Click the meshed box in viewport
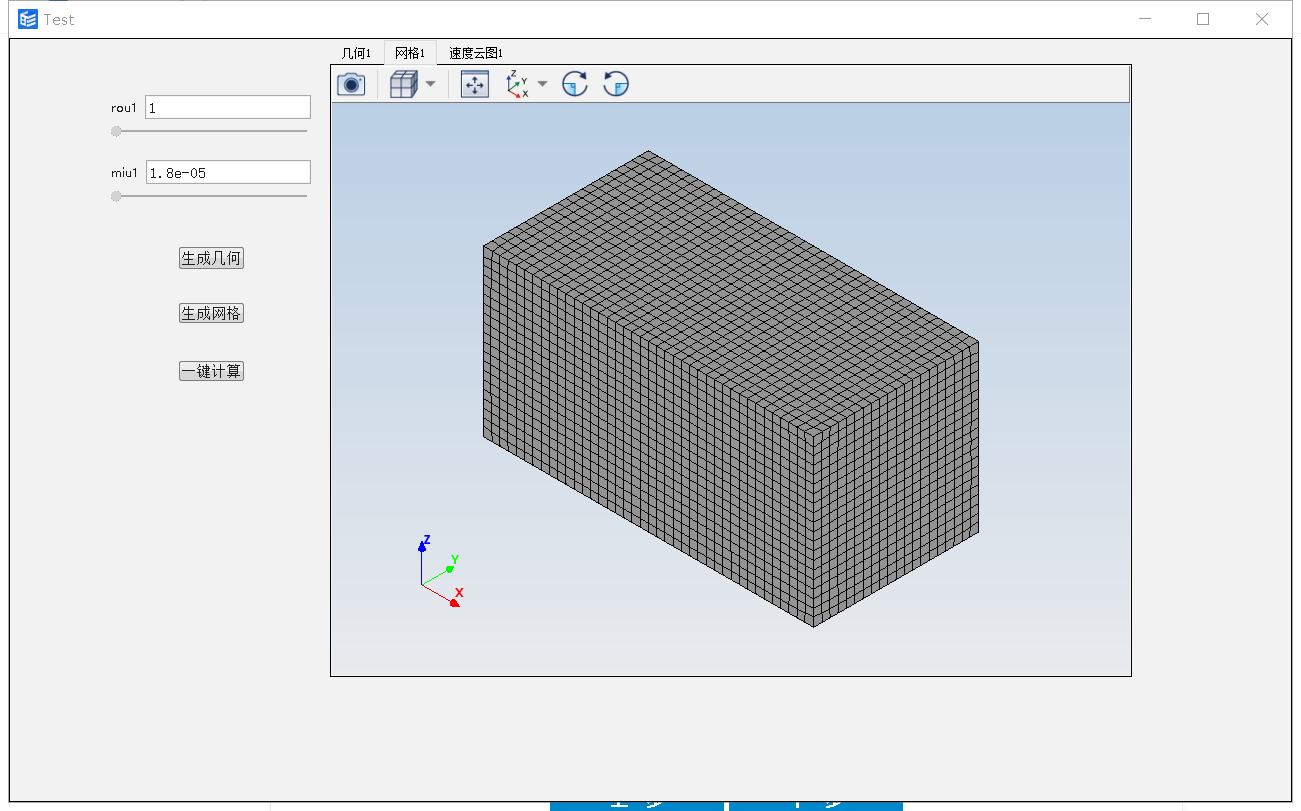The image size is (1301, 811). [x=731, y=389]
